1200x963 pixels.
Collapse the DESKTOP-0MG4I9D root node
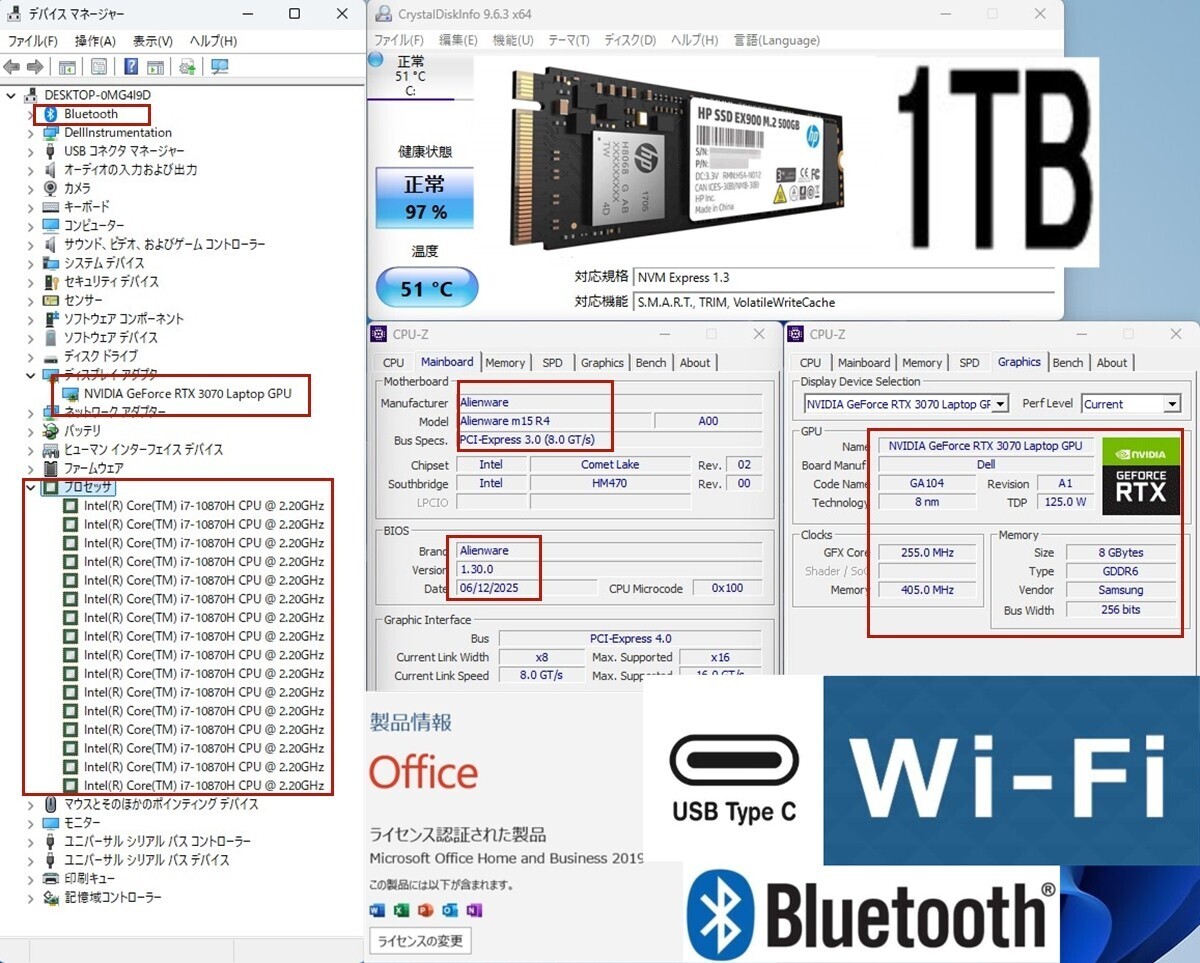[11, 95]
